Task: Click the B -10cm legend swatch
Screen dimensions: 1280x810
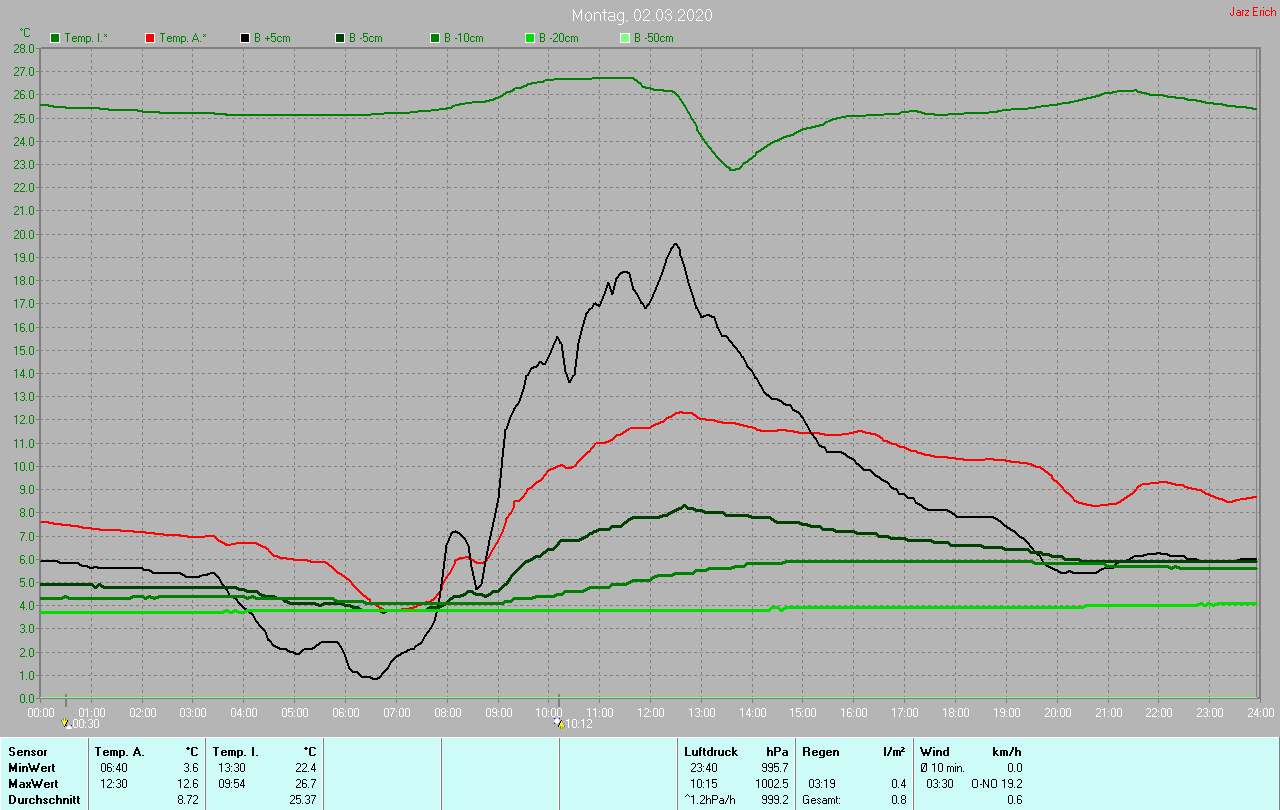Action: (435, 38)
